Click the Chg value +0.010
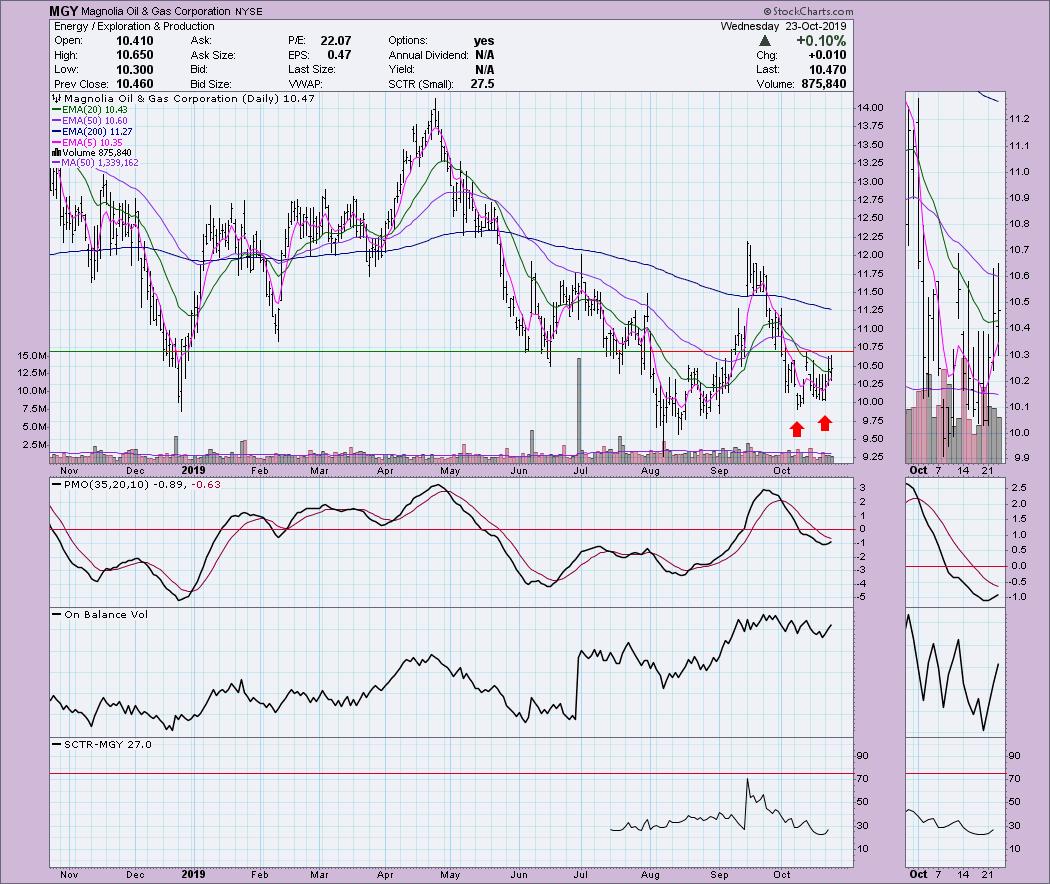Screen dimensions: 1050x884 [x=828, y=55]
